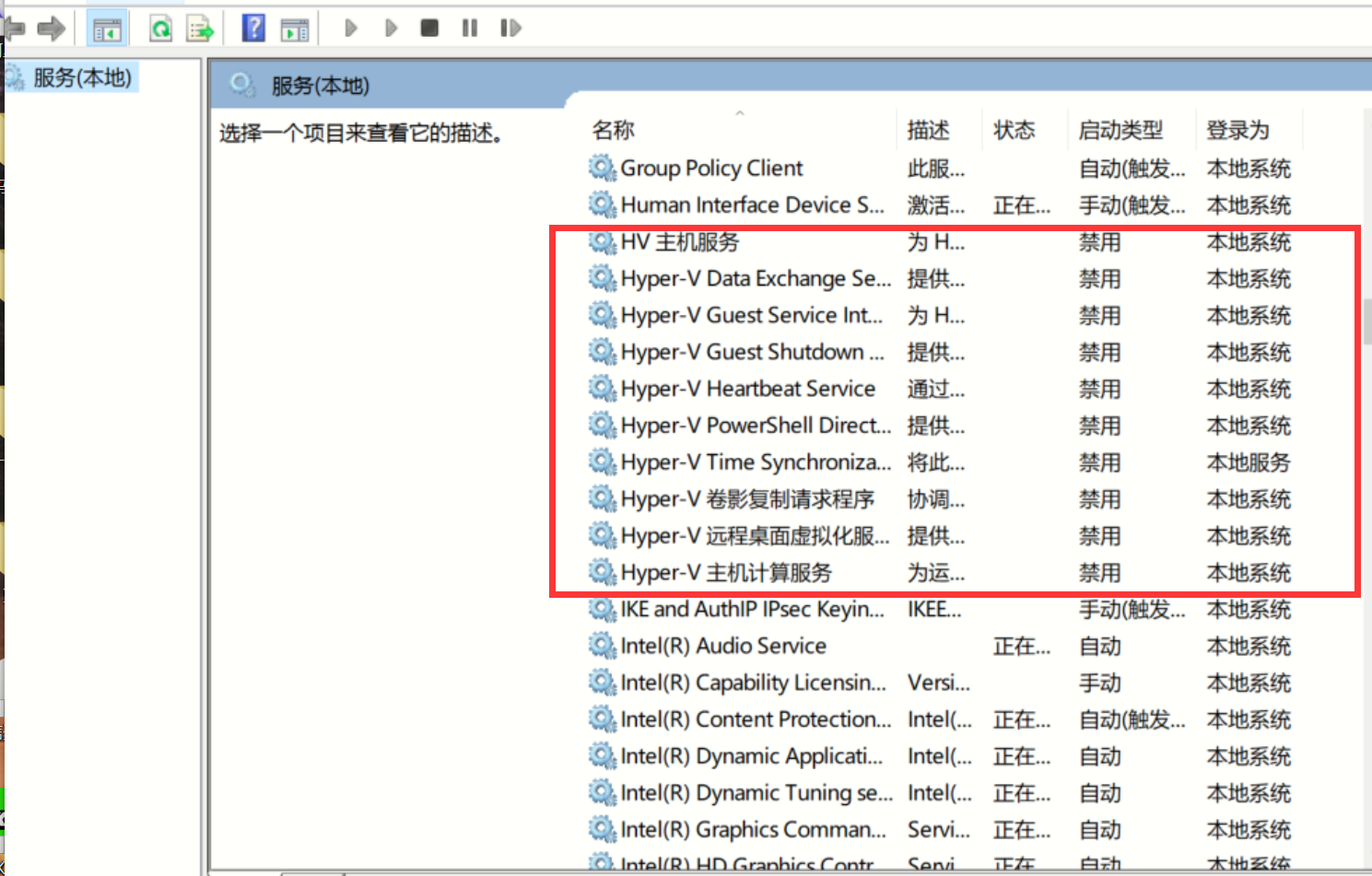
Task: Select the Hyper-V Time Synchroniza... service name
Action: coord(756,463)
